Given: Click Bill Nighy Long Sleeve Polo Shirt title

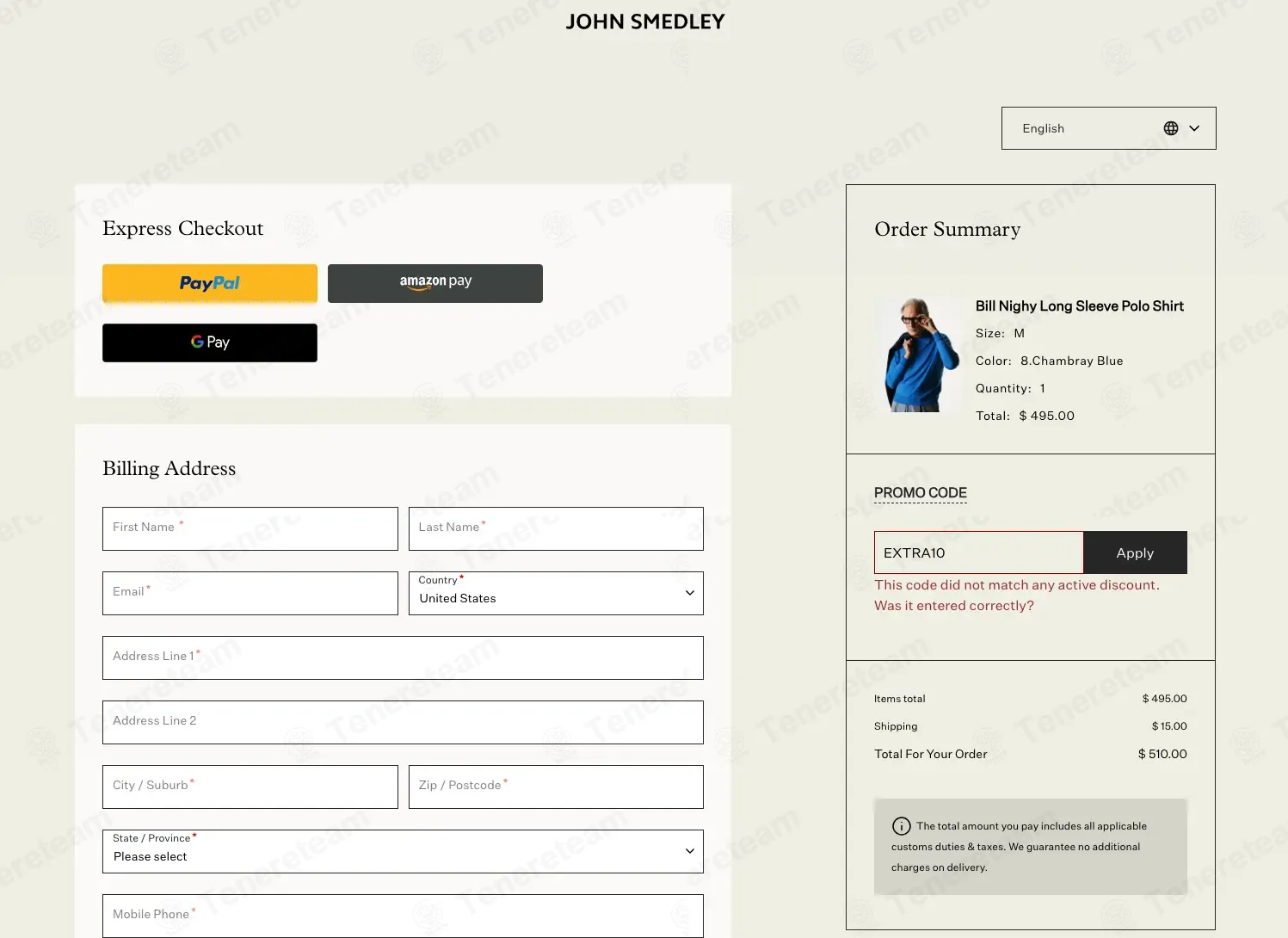Looking at the screenshot, I should tap(1080, 306).
